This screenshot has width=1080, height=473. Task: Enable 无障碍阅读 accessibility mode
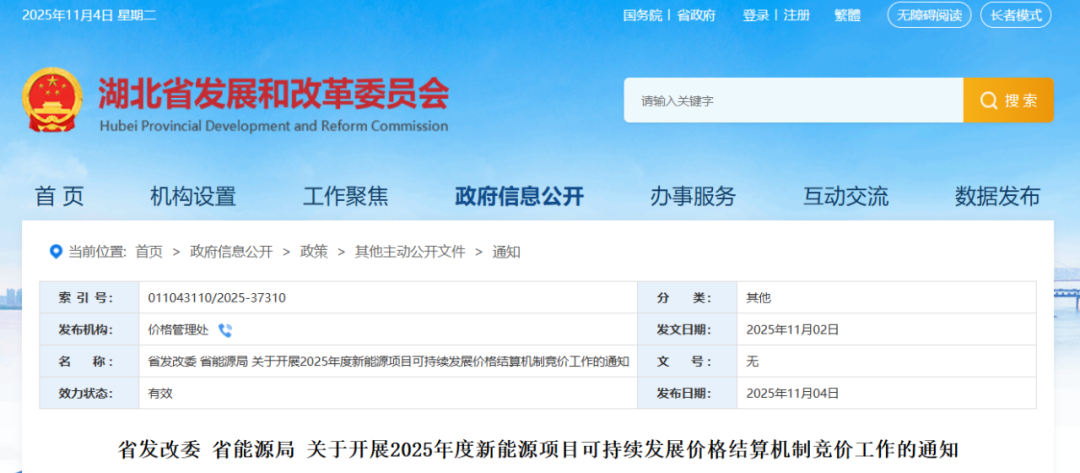click(x=929, y=15)
